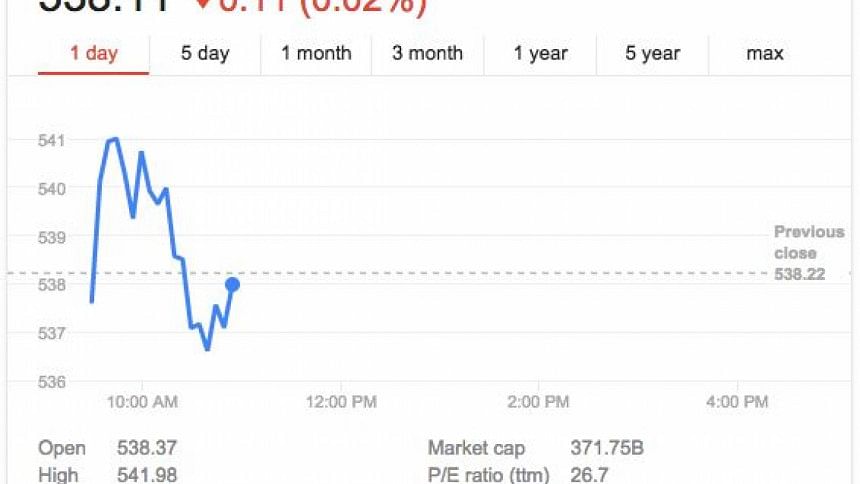This screenshot has height=484, width=860.
Task: Click the 12:00 PM time axis label
Action: pyautogui.click(x=341, y=402)
